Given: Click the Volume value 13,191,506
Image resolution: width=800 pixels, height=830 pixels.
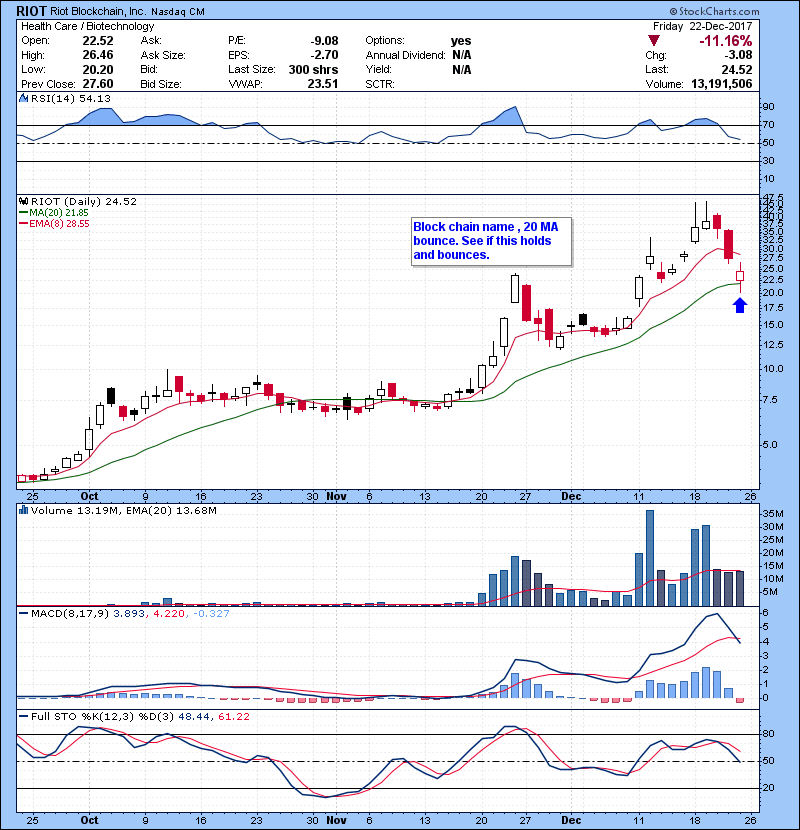Looking at the screenshot, I should (722, 84).
